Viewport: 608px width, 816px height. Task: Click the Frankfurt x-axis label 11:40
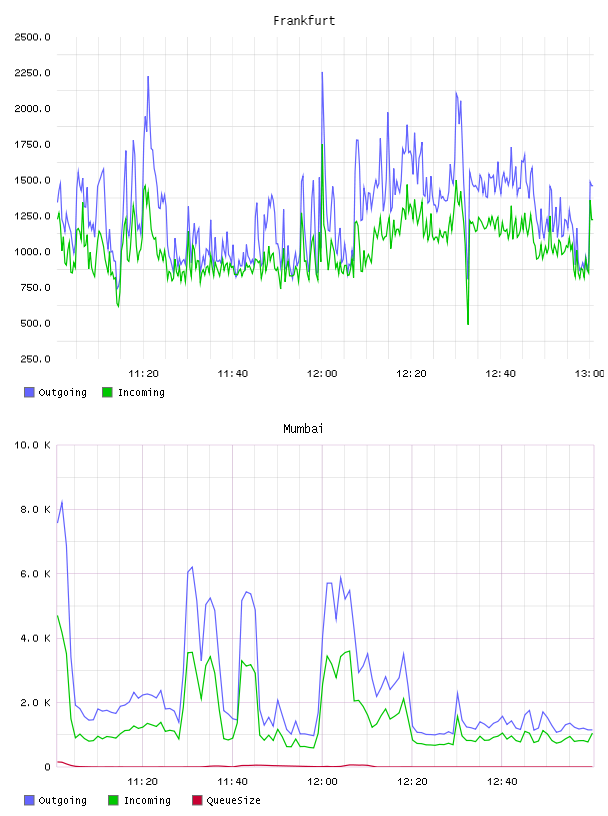pyautogui.click(x=233, y=374)
